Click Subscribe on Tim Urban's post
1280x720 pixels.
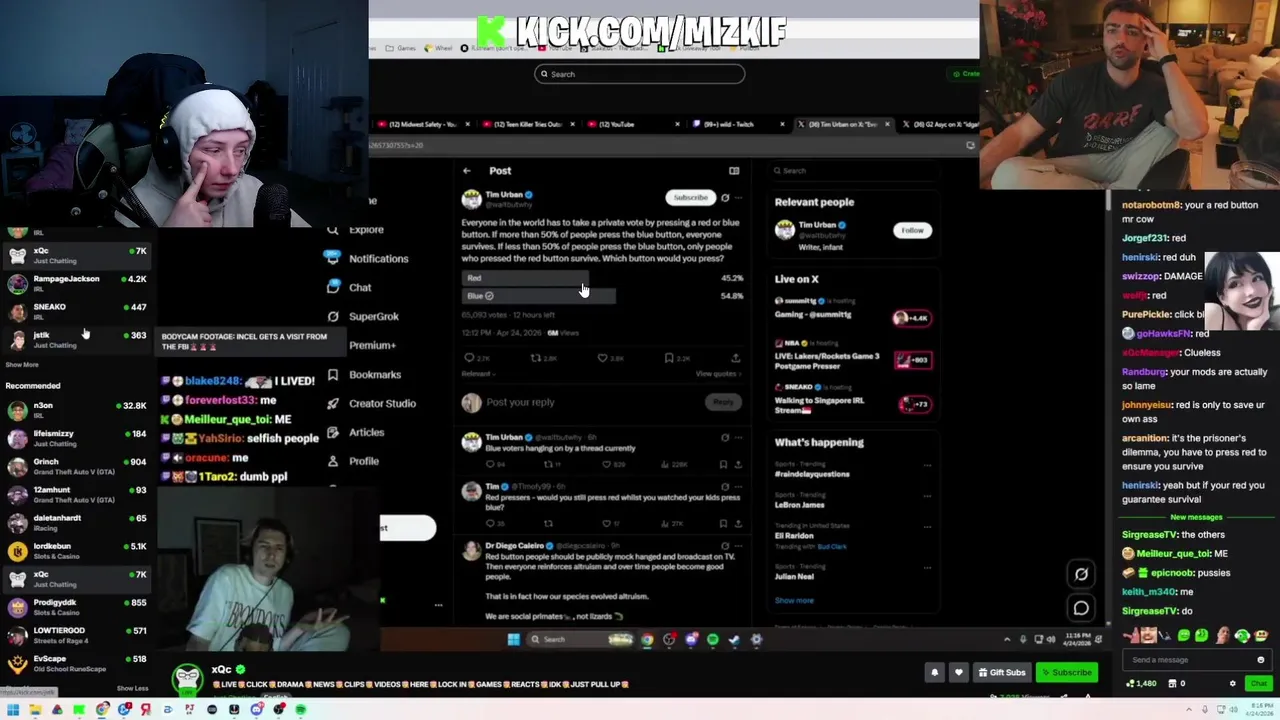point(690,198)
